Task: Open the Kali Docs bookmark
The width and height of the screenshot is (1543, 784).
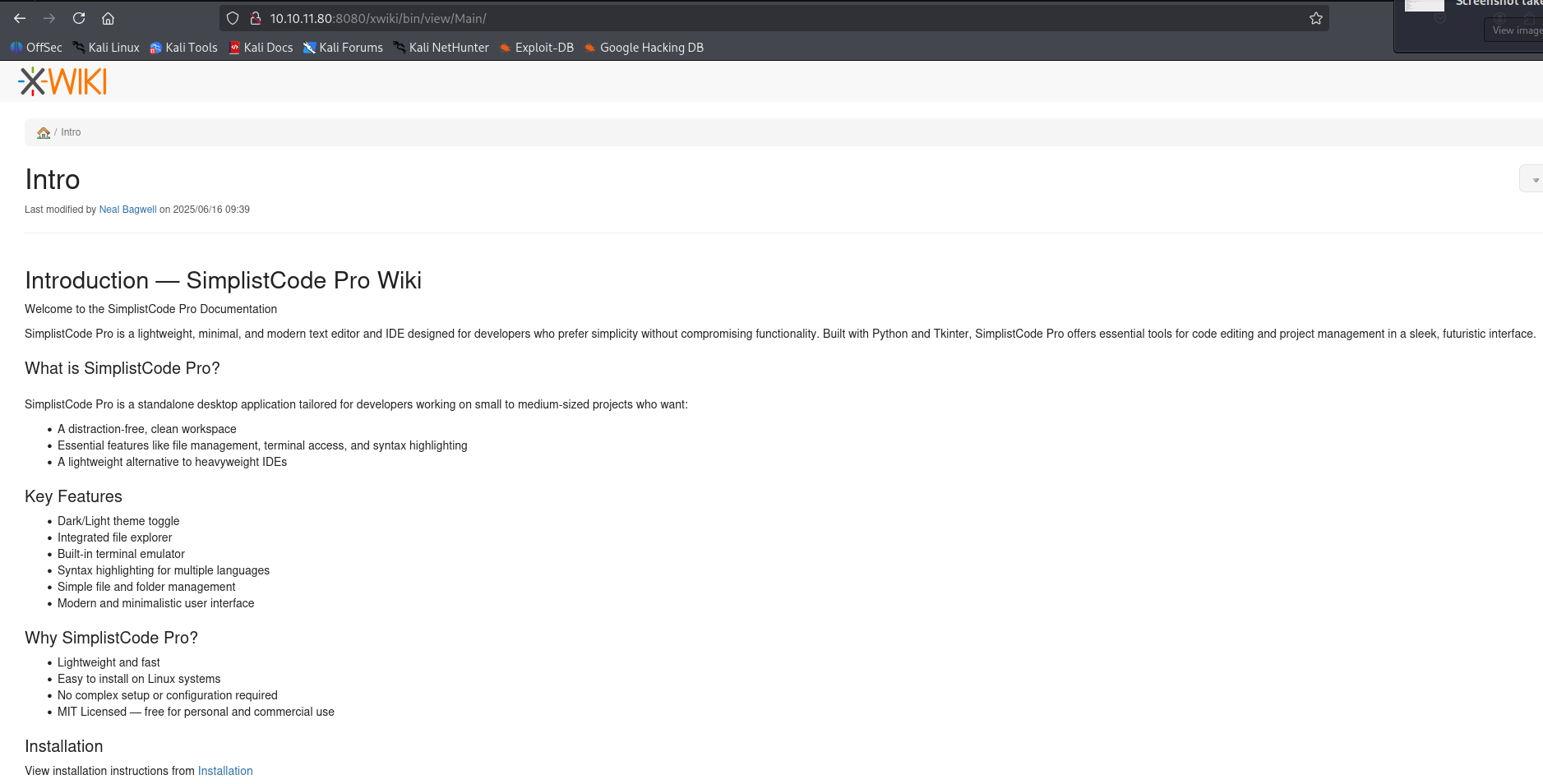Action: click(261, 48)
